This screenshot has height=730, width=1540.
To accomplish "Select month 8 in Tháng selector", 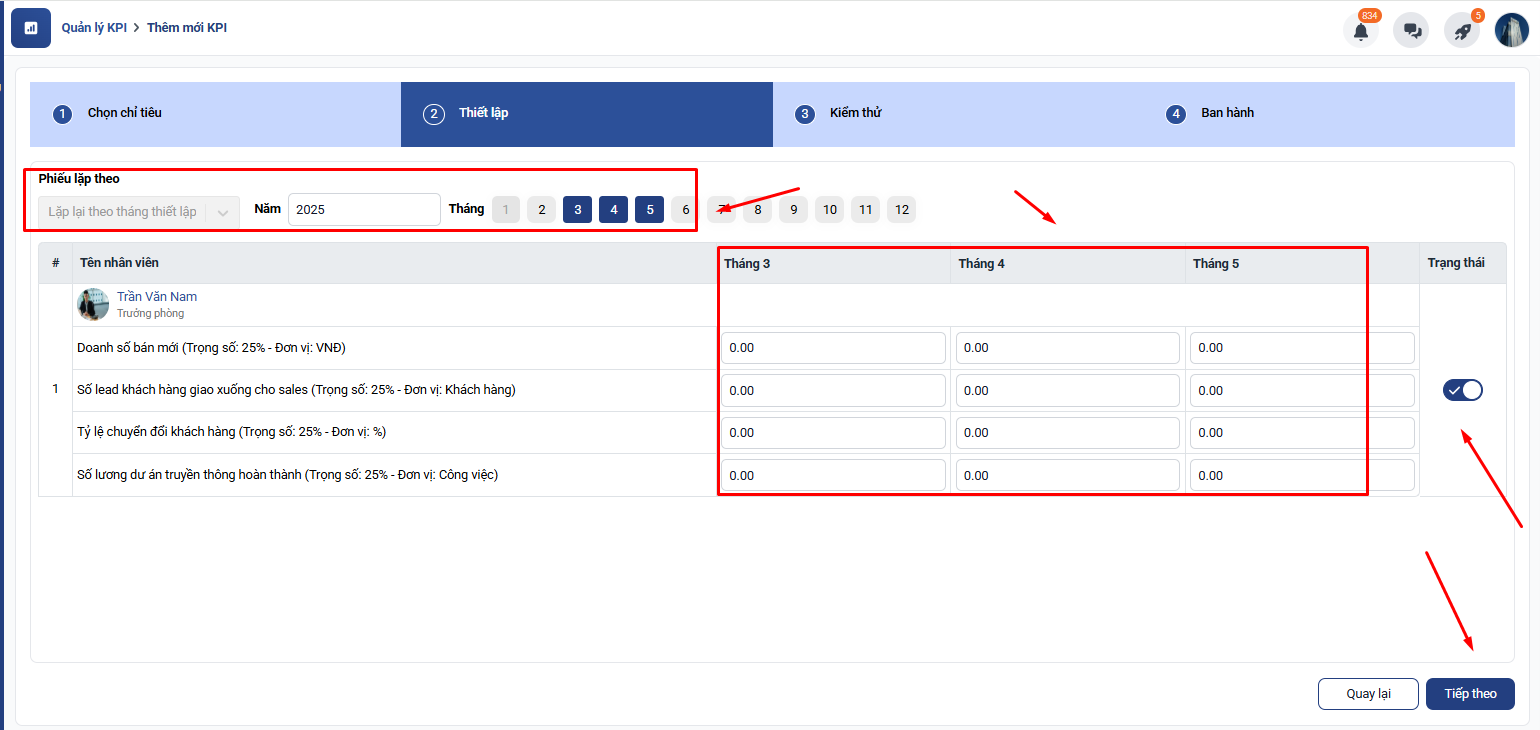I will tap(758, 210).
